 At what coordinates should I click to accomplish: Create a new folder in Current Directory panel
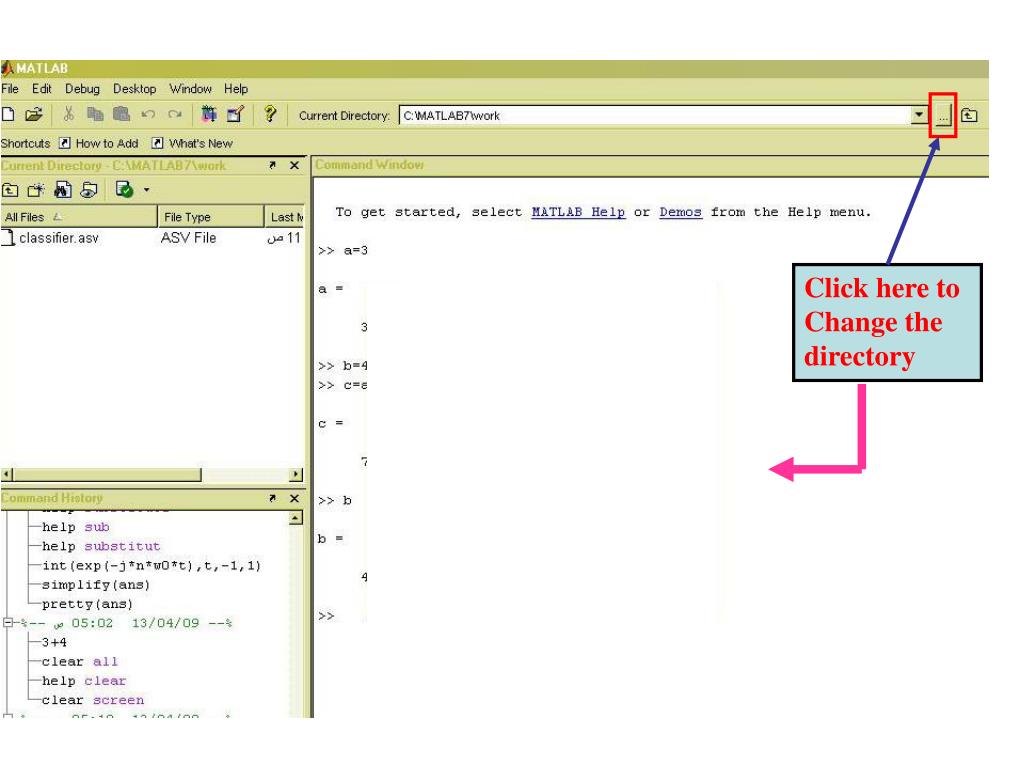click(x=36, y=190)
